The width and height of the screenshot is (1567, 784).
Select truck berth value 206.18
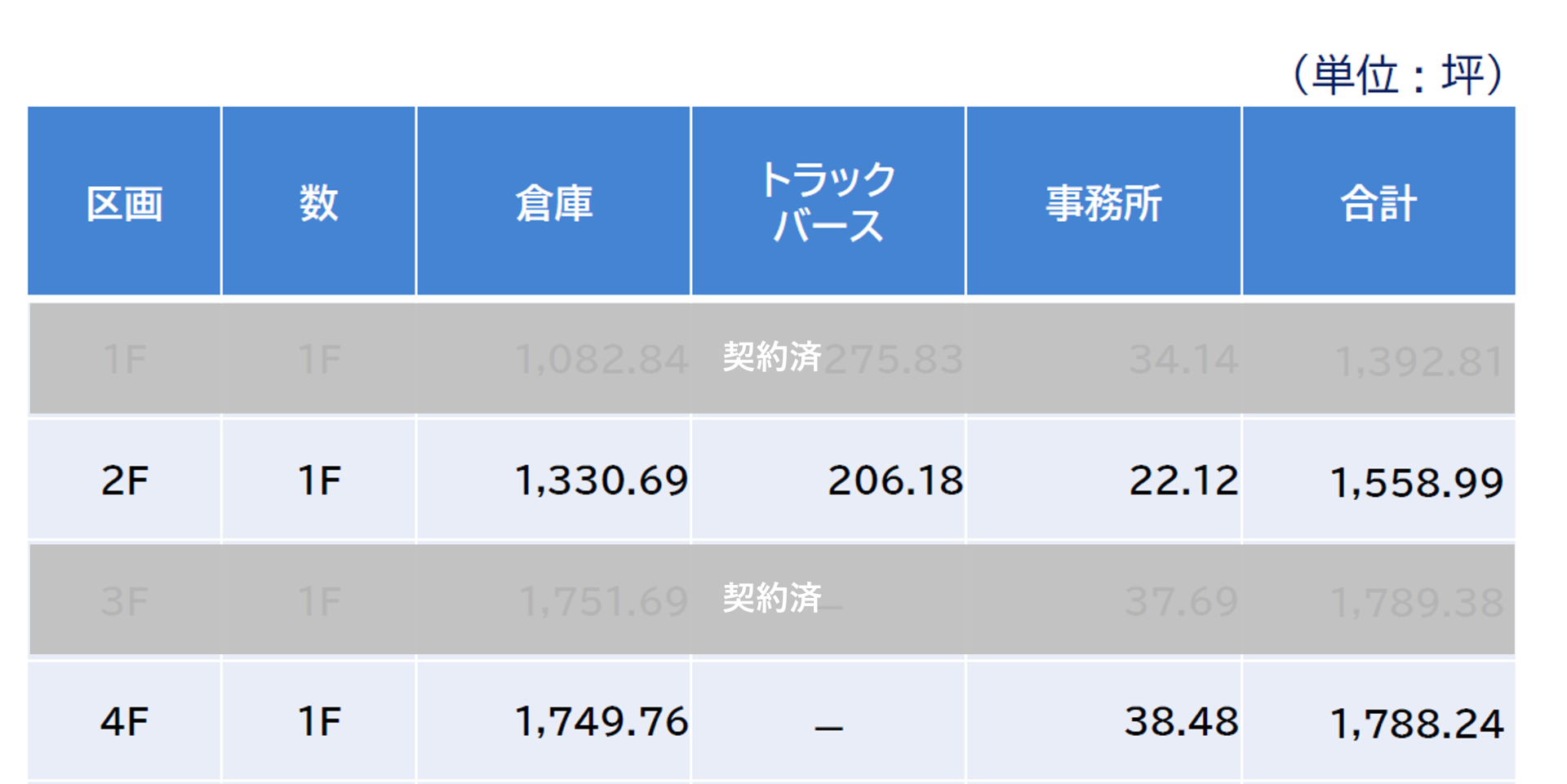pyautogui.click(x=895, y=481)
